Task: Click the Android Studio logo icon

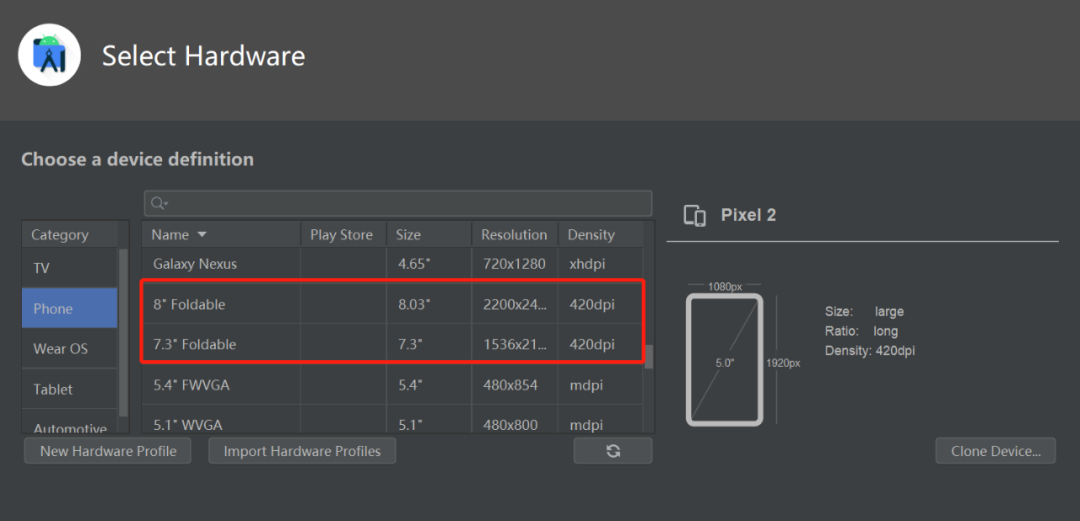Action: [49, 55]
